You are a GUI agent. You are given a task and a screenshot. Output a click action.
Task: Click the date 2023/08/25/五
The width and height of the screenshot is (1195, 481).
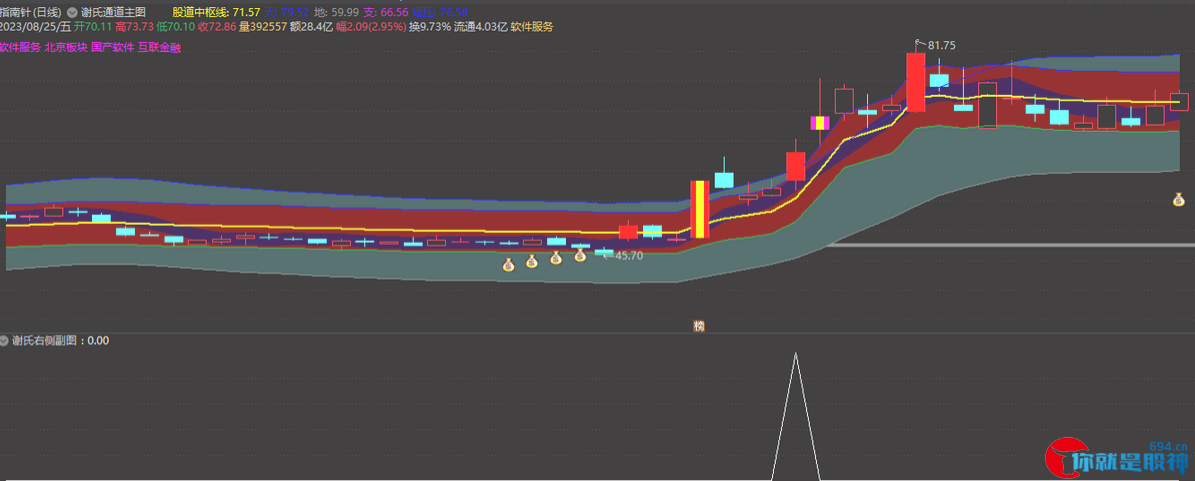click(36, 27)
